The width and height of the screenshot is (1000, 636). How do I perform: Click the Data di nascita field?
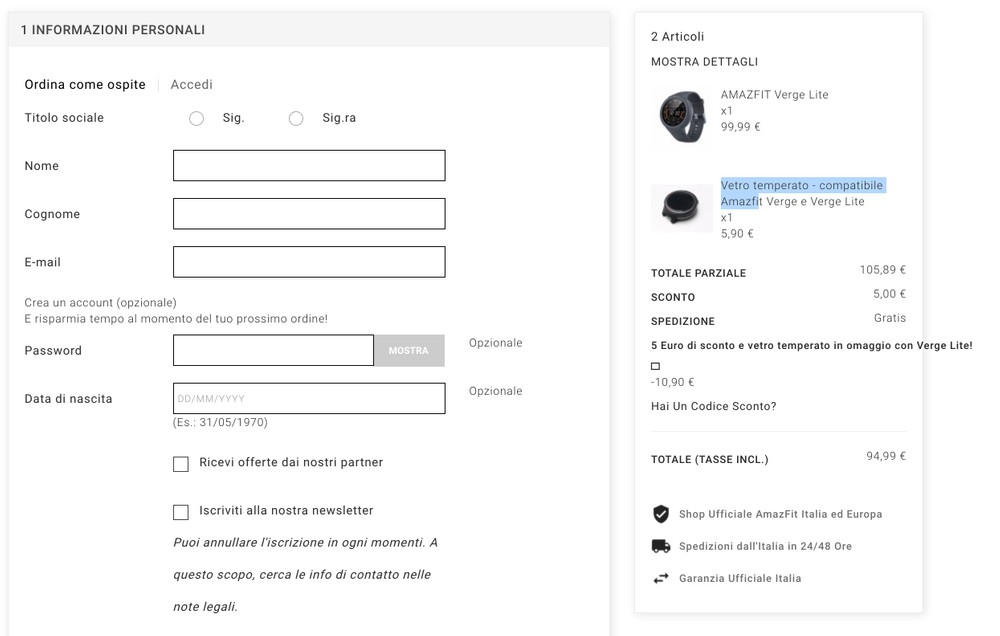click(309, 398)
